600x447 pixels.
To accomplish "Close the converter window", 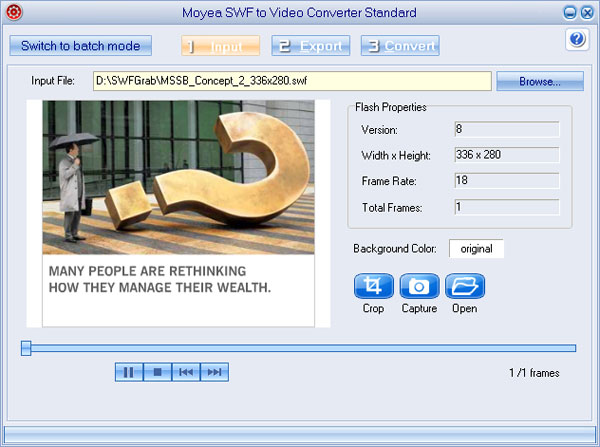I will coord(587,13).
